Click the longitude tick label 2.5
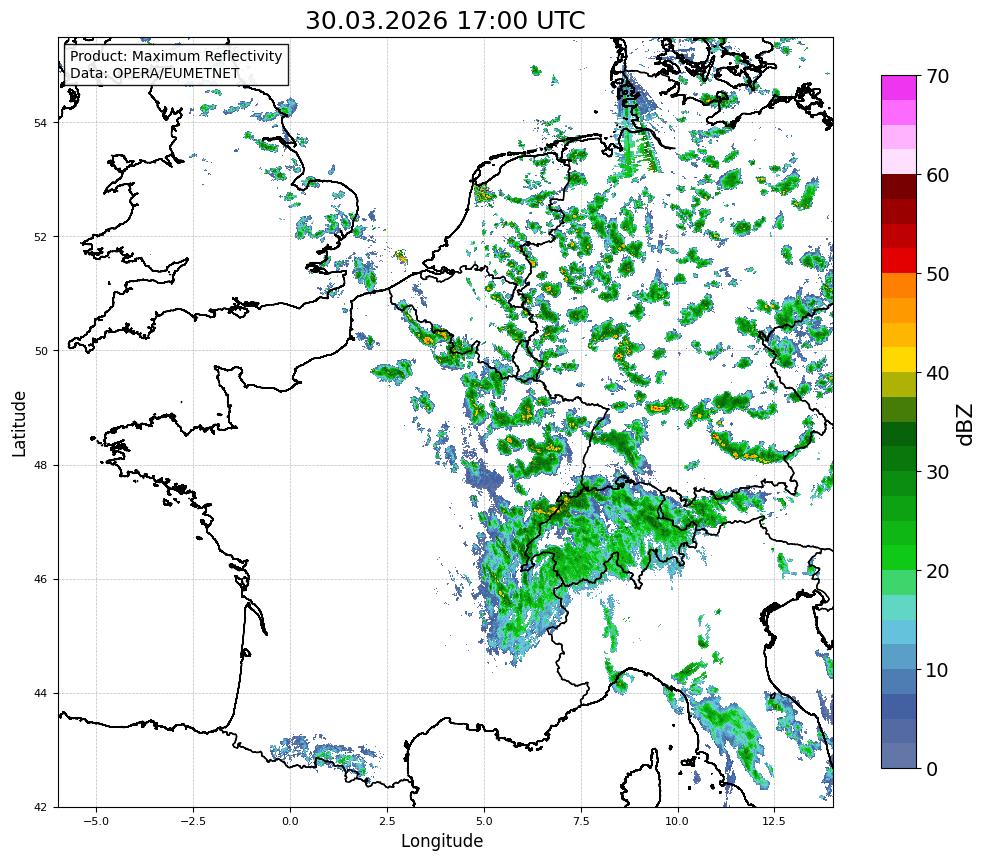 pos(387,821)
